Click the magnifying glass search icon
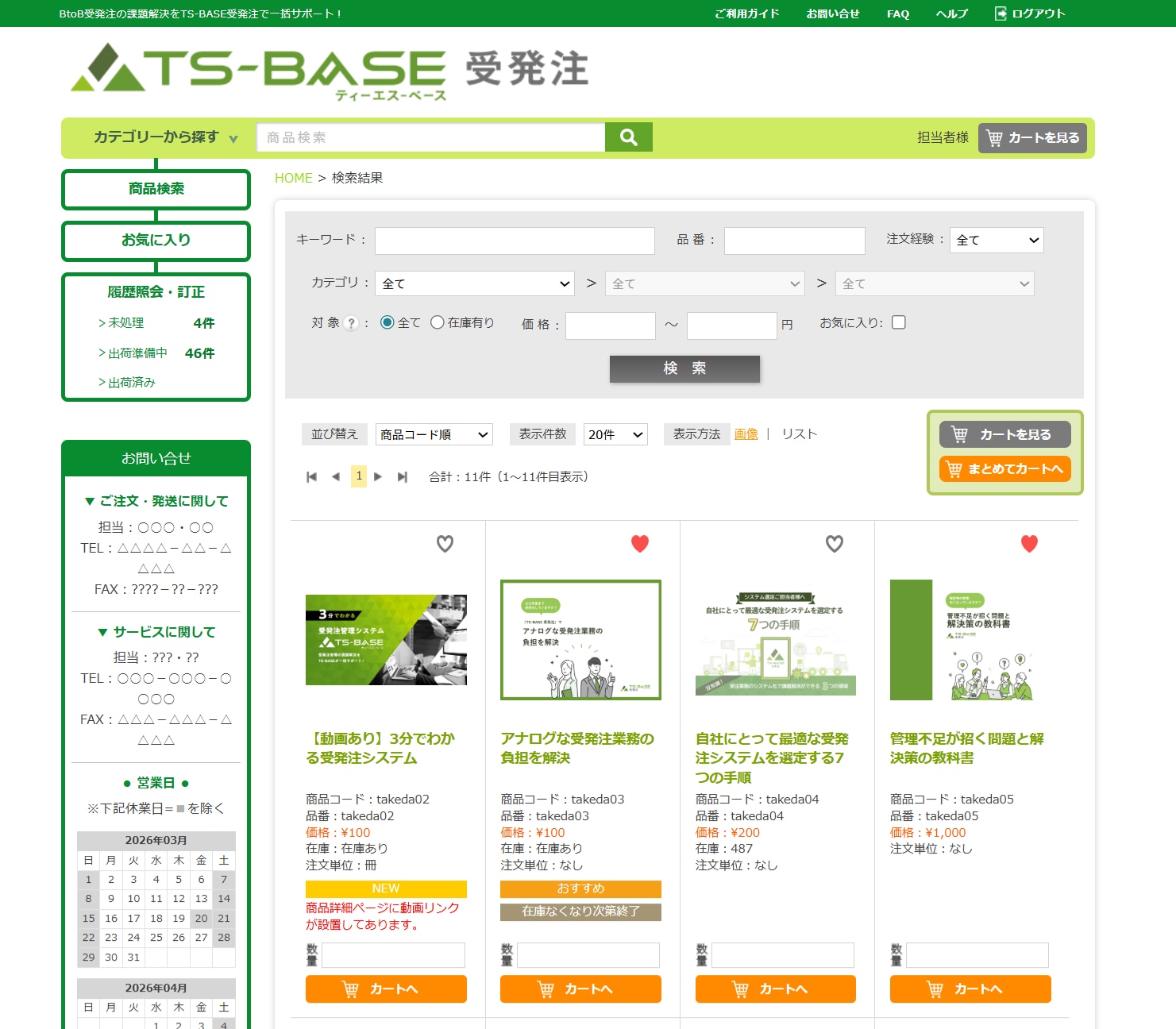This screenshot has width=1176, height=1029. 628,137
